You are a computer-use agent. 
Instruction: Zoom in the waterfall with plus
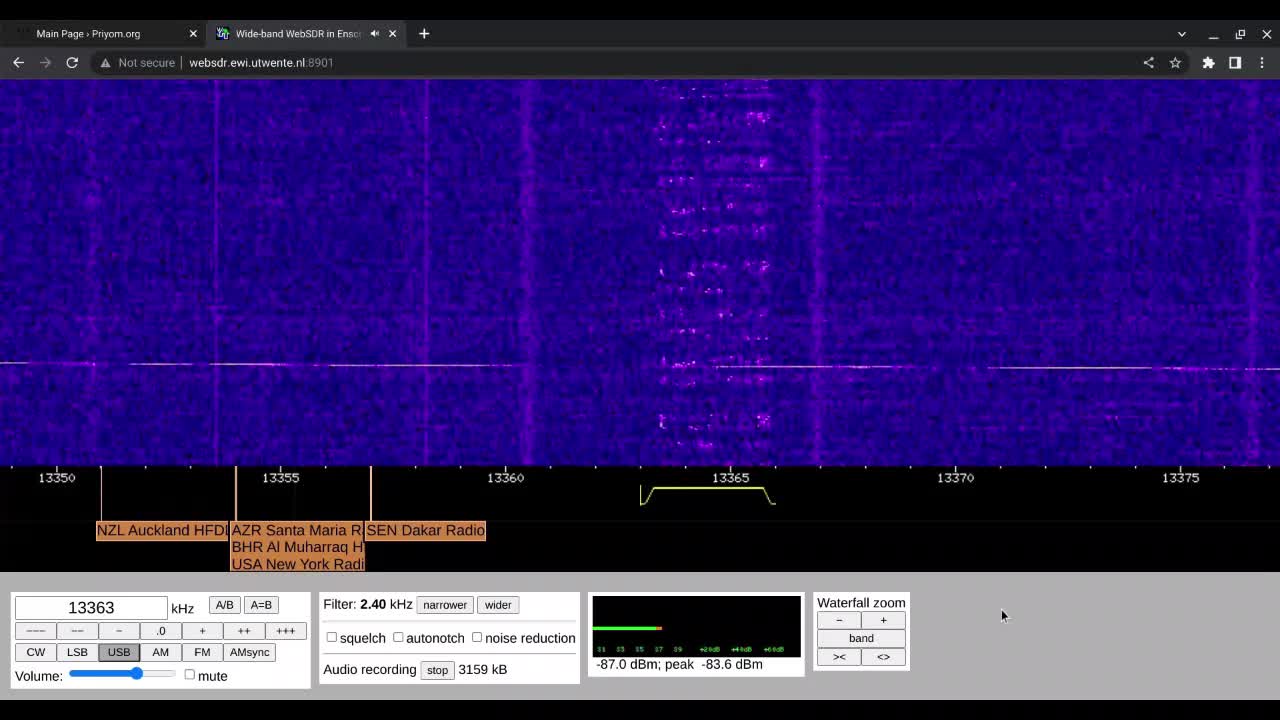pos(883,620)
